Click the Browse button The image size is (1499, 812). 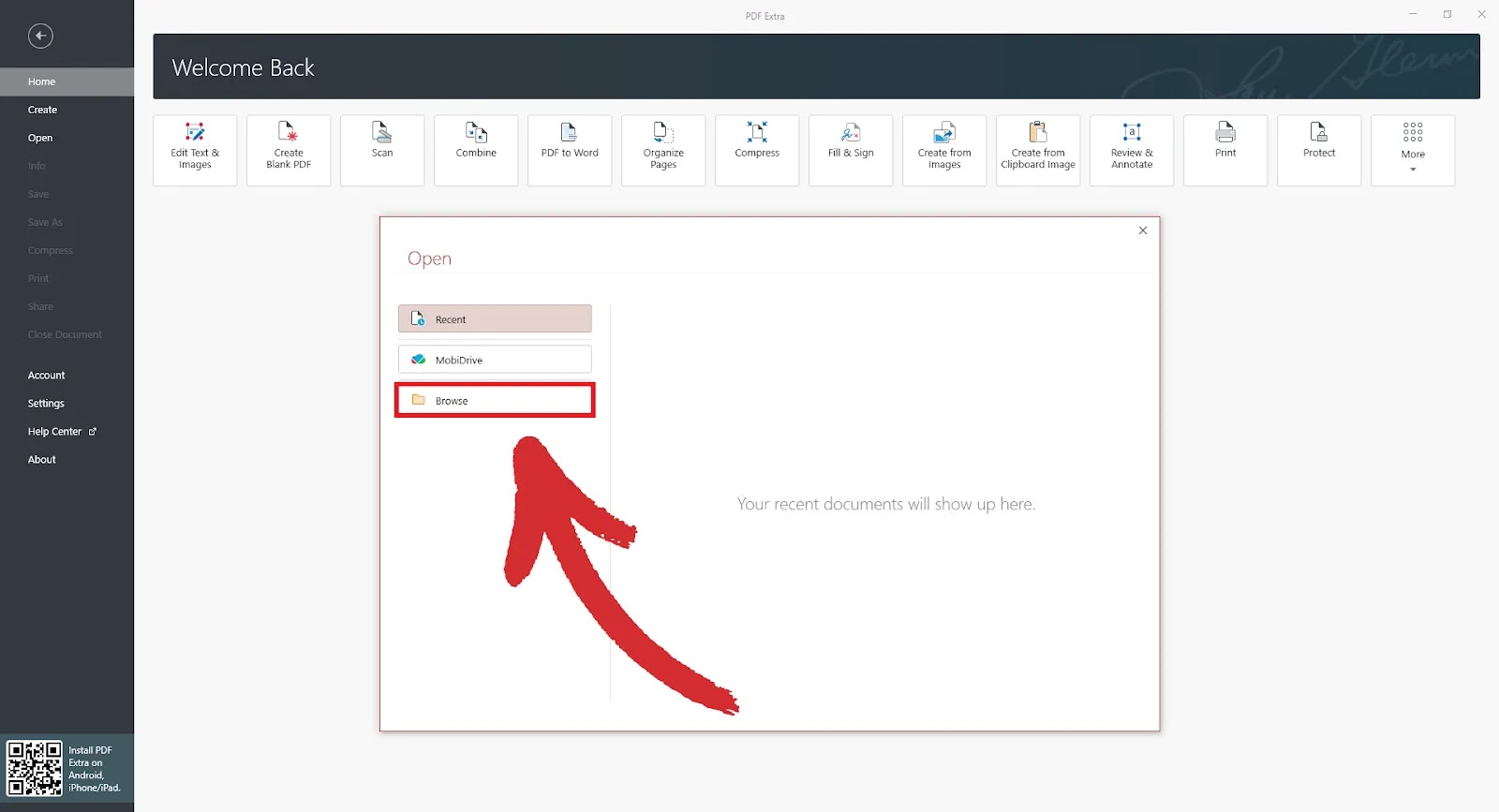pos(495,400)
